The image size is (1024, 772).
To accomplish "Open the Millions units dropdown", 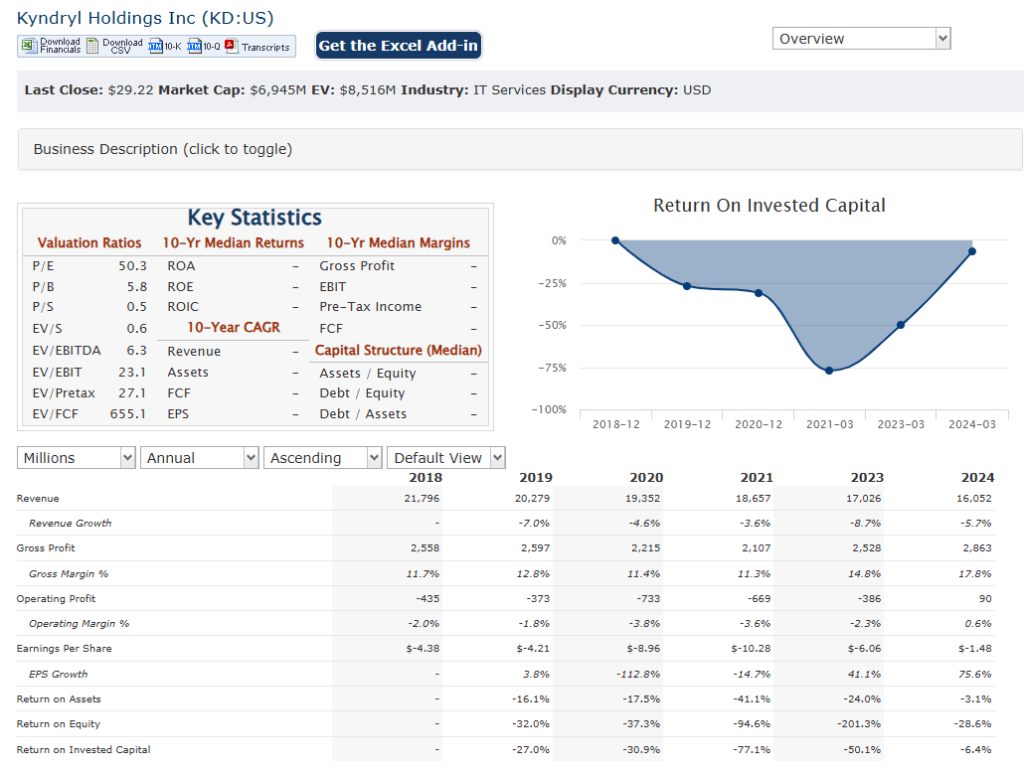I will [76, 458].
